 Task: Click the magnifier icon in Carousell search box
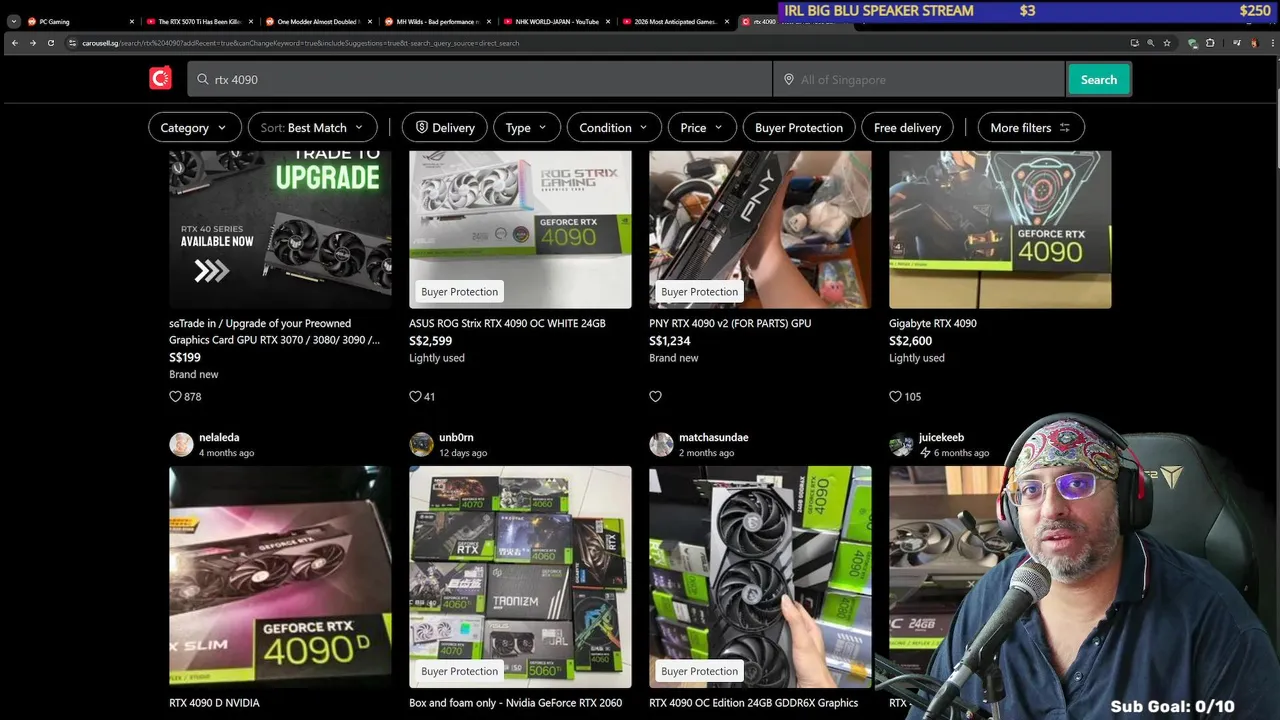[x=203, y=79]
